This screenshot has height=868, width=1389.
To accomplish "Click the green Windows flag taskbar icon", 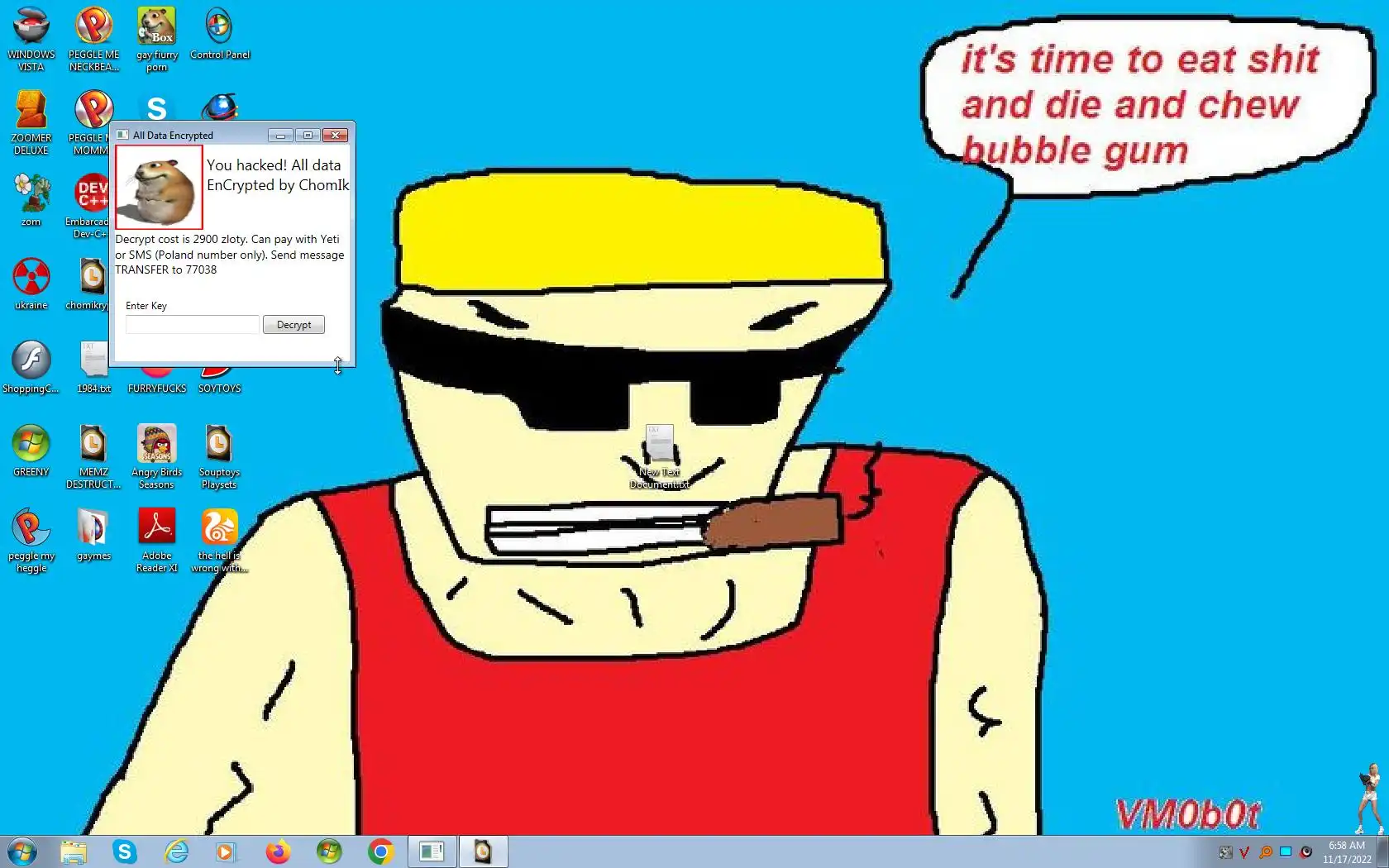I will pos(329,851).
